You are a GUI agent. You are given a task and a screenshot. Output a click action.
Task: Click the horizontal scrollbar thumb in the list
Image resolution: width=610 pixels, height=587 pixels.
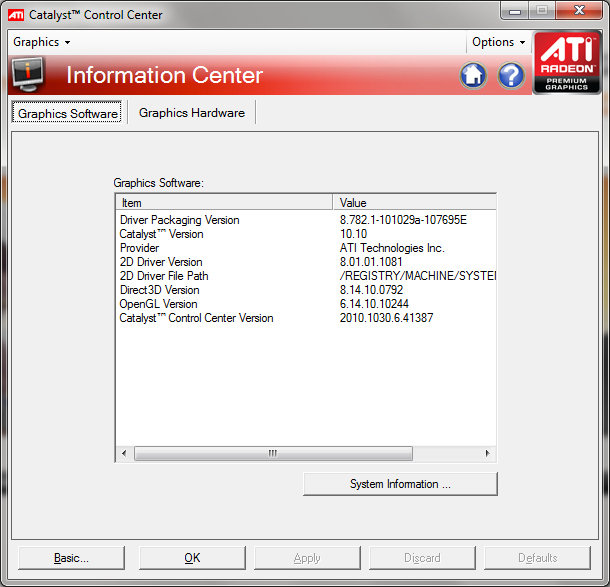(x=273, y=453)
